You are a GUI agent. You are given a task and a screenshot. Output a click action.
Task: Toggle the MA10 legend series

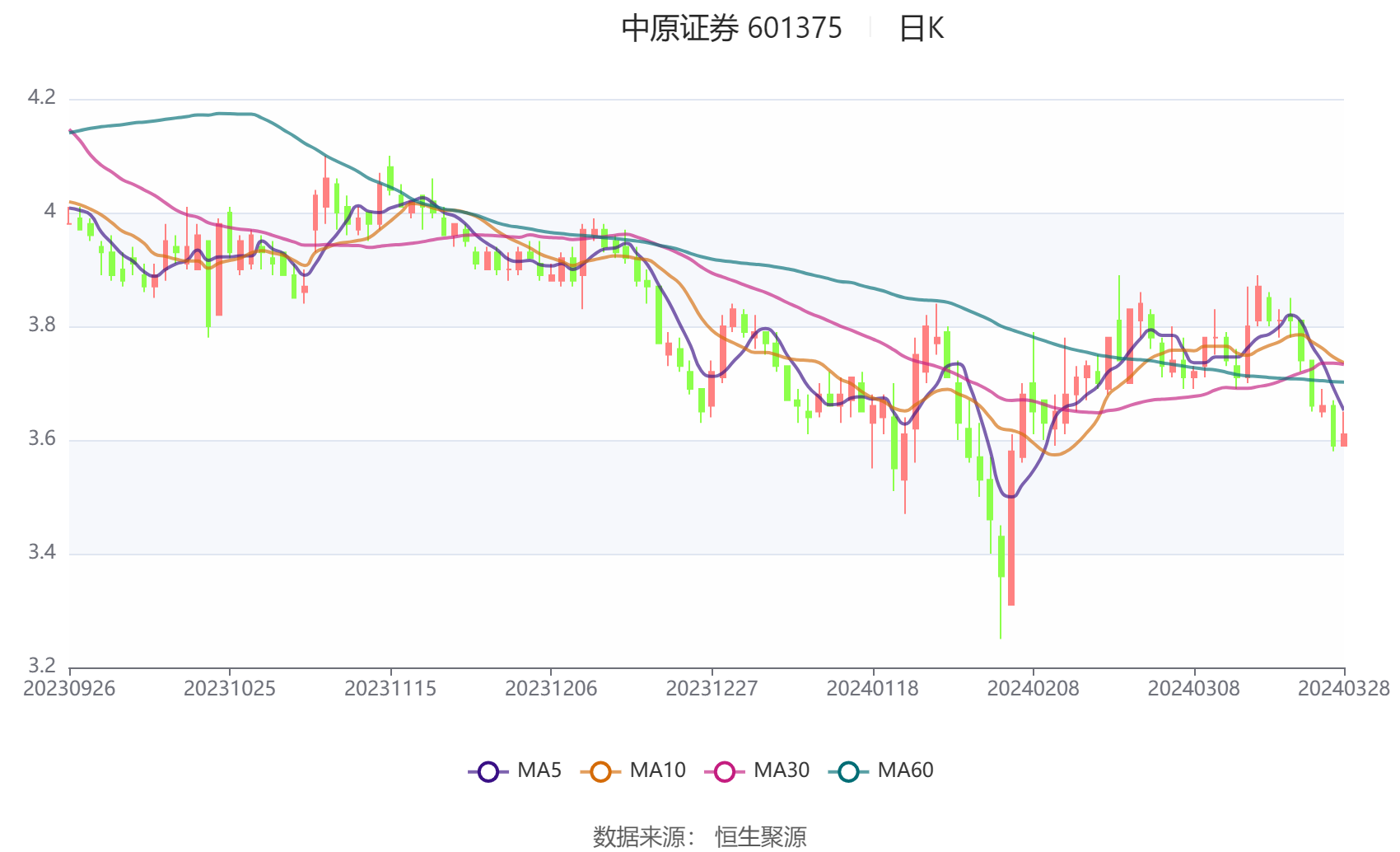point(632,771)
